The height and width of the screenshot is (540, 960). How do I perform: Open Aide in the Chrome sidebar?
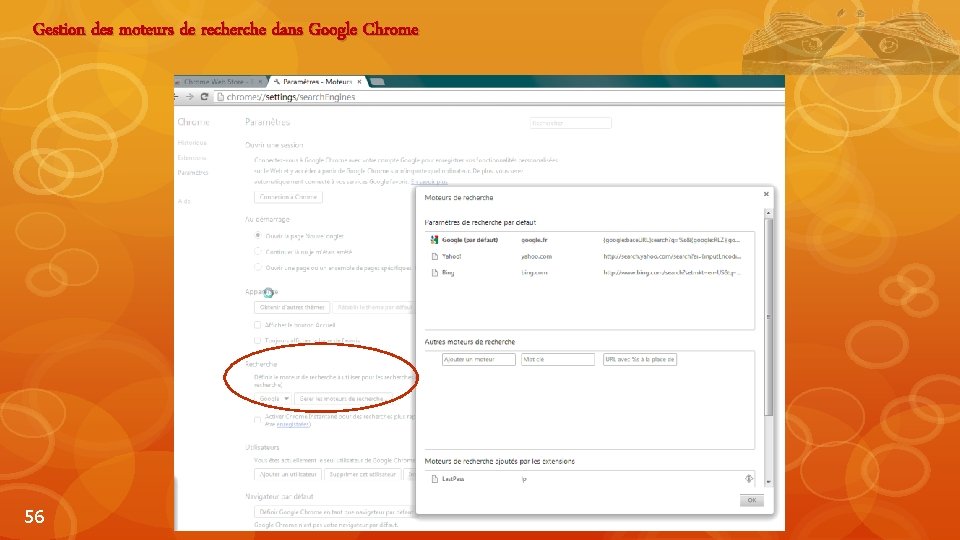coord(184,201)
